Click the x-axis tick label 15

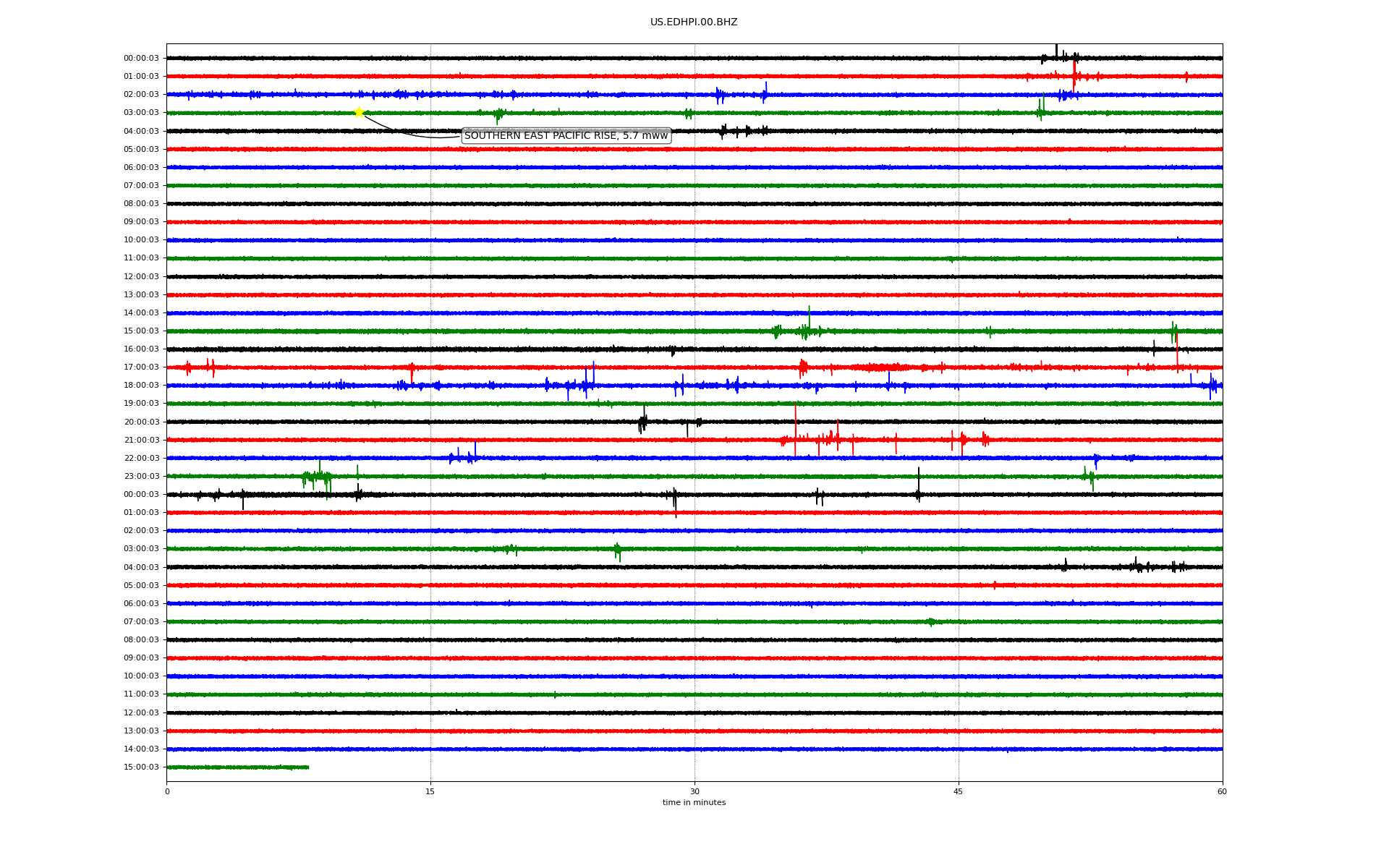[430, 791]
